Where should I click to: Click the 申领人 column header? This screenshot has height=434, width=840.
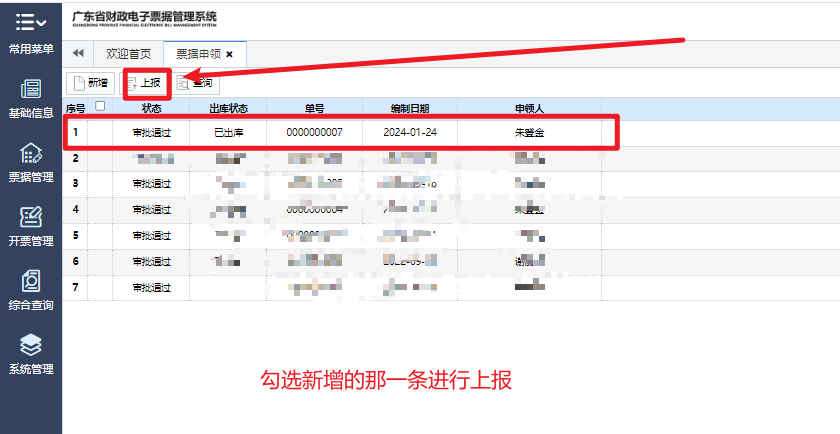click(528, 107)
